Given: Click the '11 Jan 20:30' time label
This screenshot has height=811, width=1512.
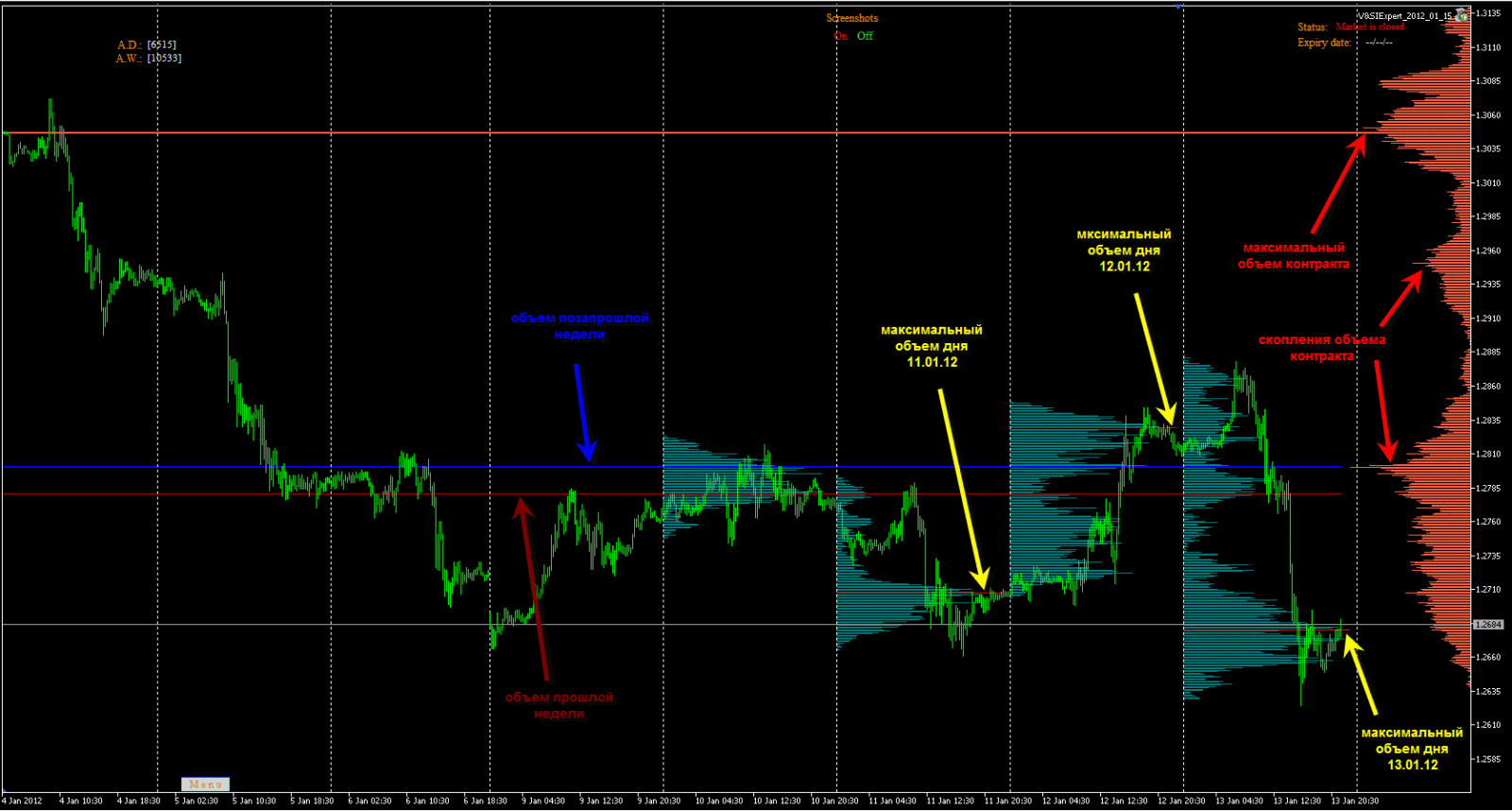Looking at the screenshot, I should pos(1008,802).
